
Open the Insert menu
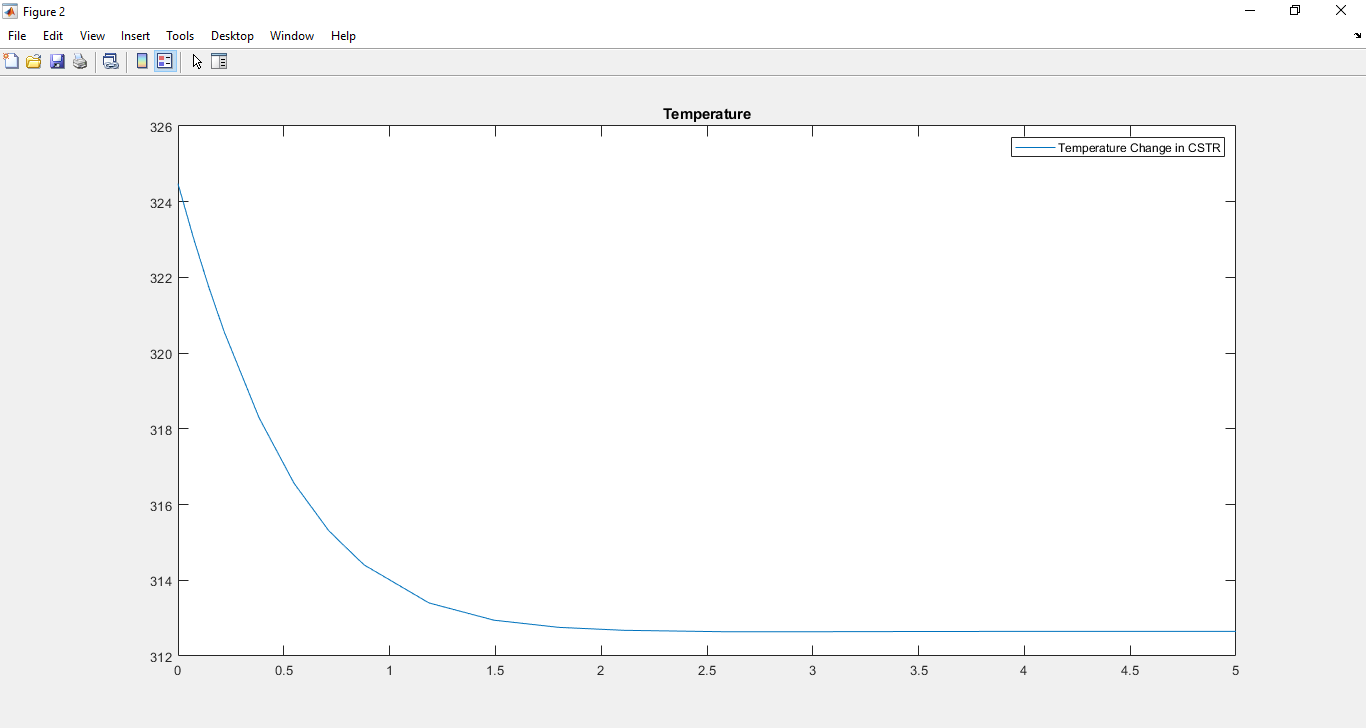pyautogui.click(x=134, y=35)
